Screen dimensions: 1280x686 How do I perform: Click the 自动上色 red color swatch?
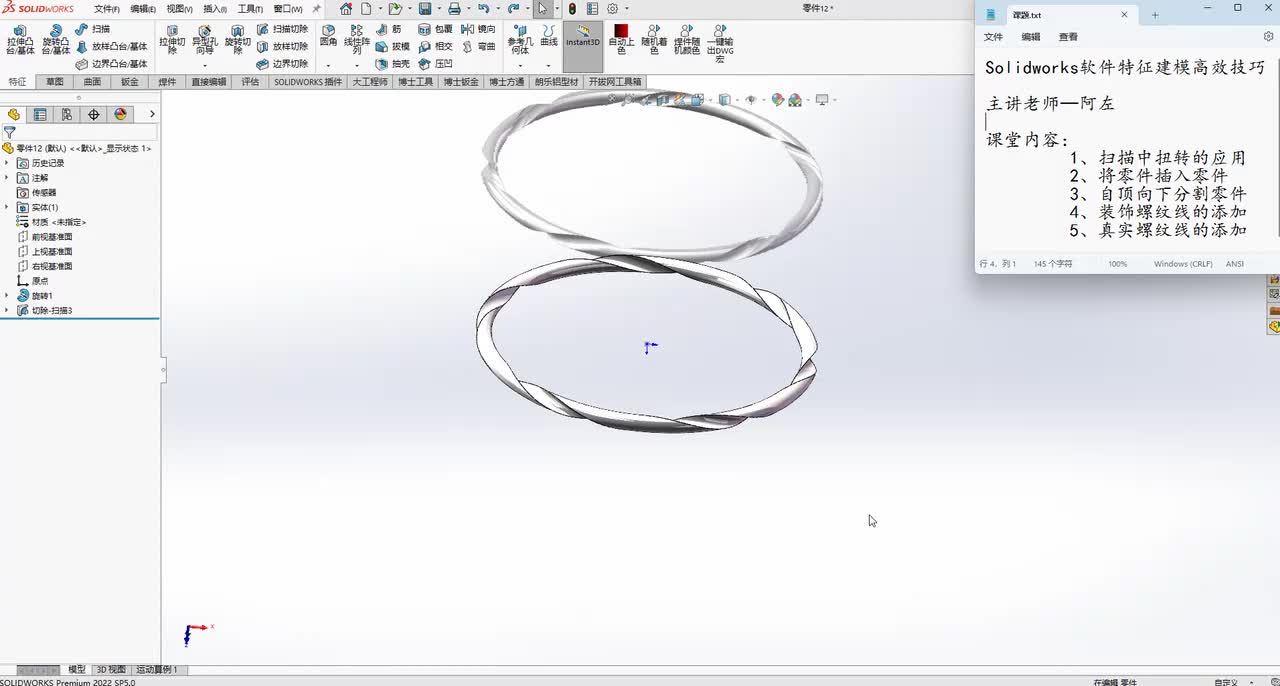621,31
